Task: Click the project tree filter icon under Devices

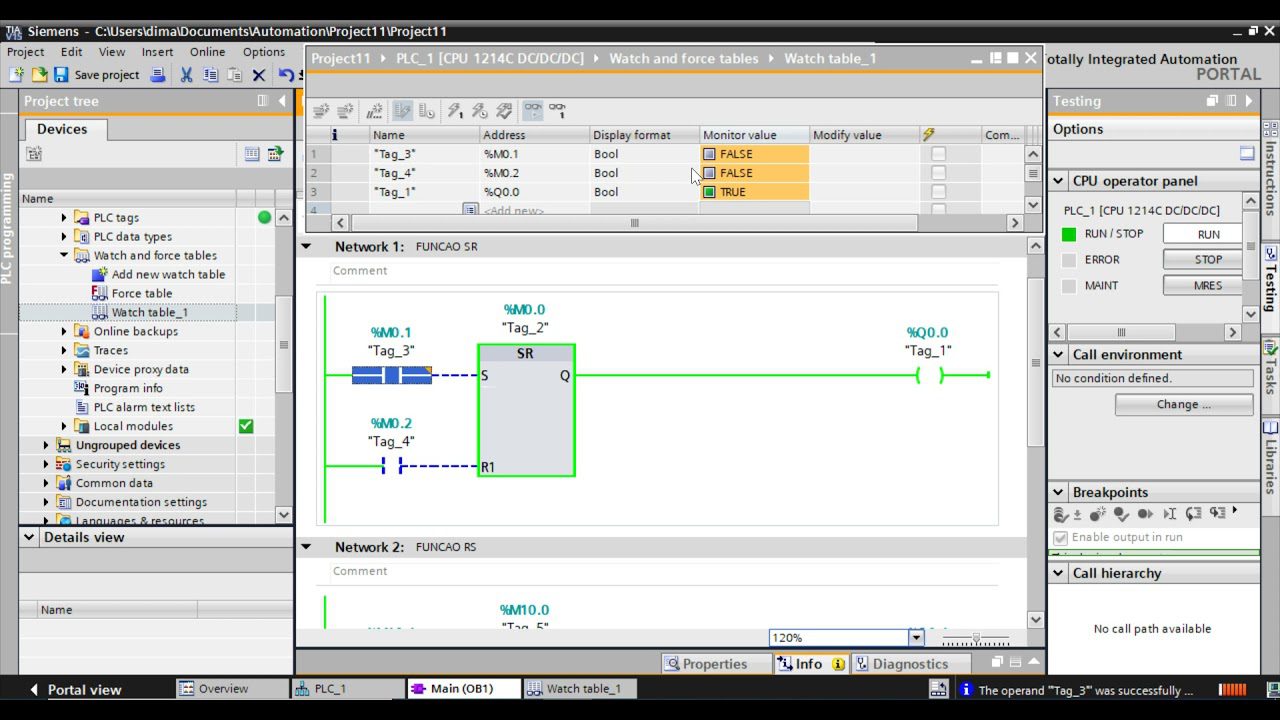Action: coord(34,154)
